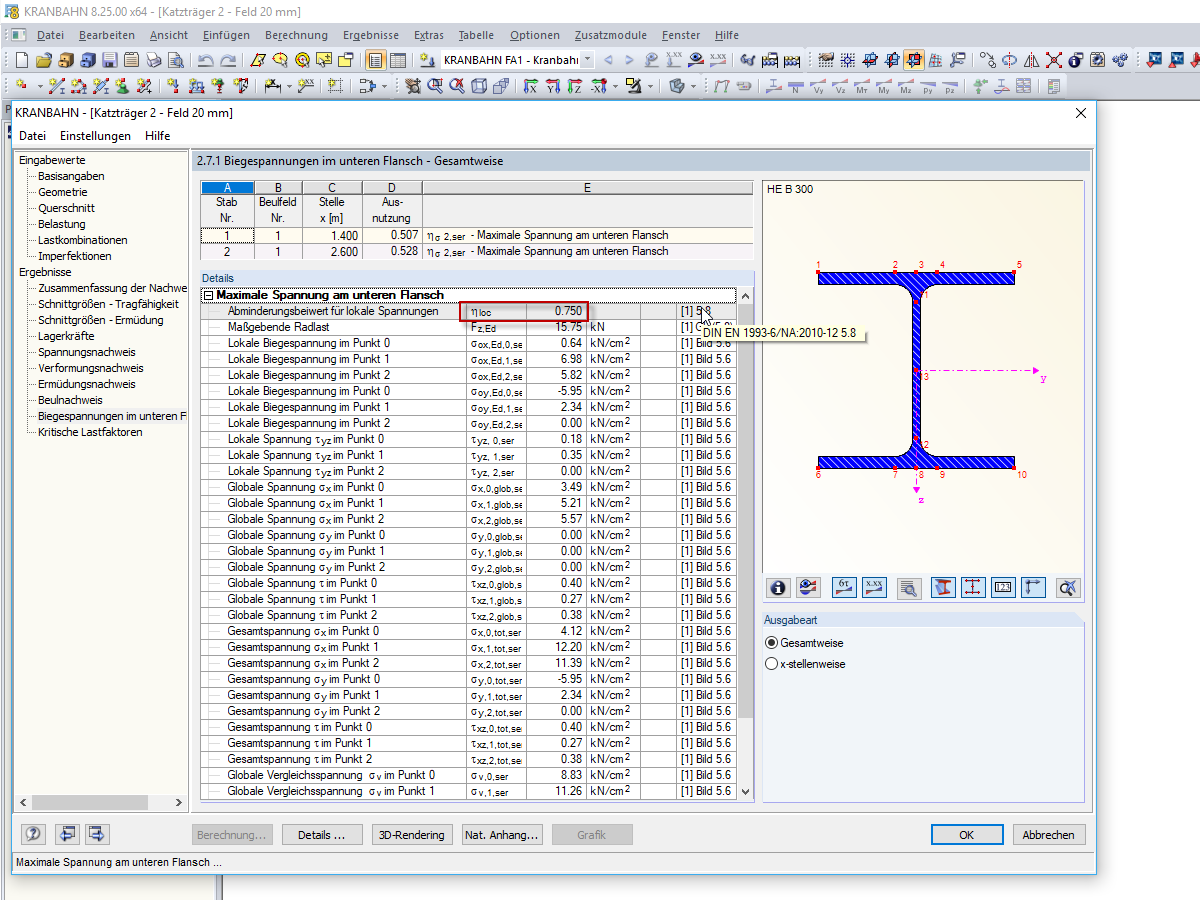The height and width of the screenshot is (900, 1200).
Task: Click the Open folder icon in the main toolbar
Action: click(44, 60)
